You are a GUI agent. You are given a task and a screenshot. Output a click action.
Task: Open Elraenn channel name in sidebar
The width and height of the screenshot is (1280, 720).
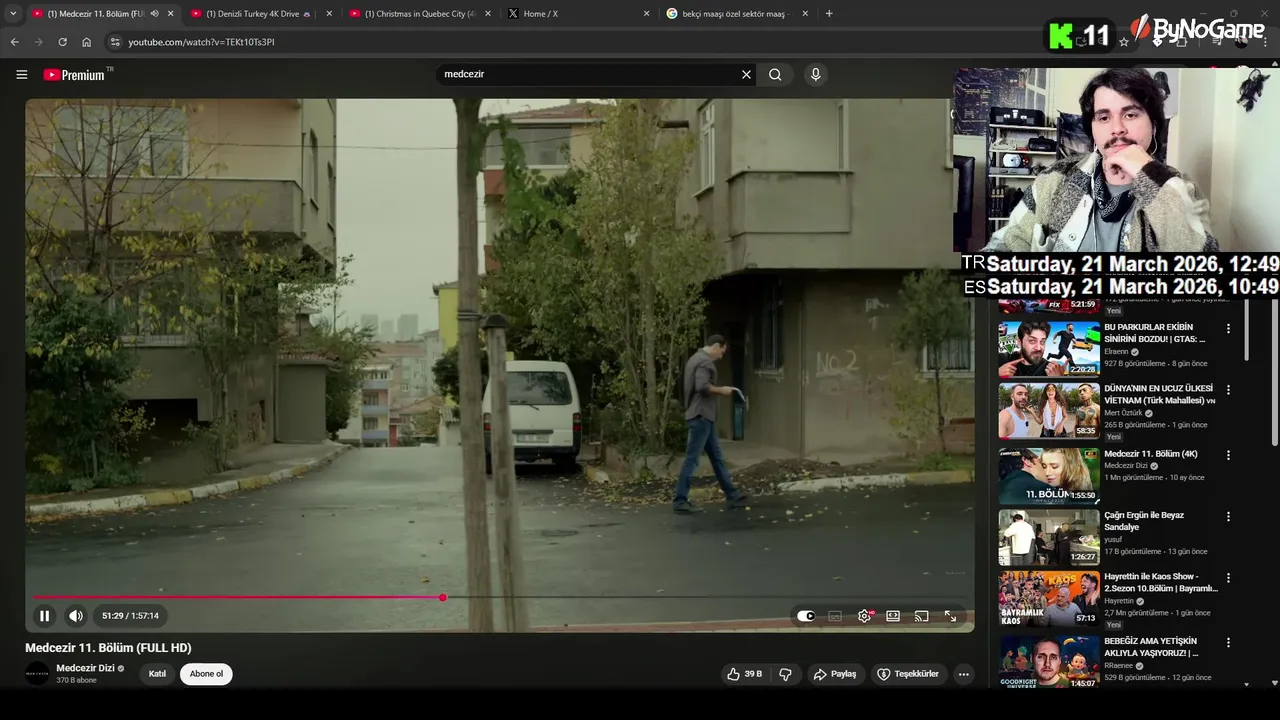(x=1115, y=352)
